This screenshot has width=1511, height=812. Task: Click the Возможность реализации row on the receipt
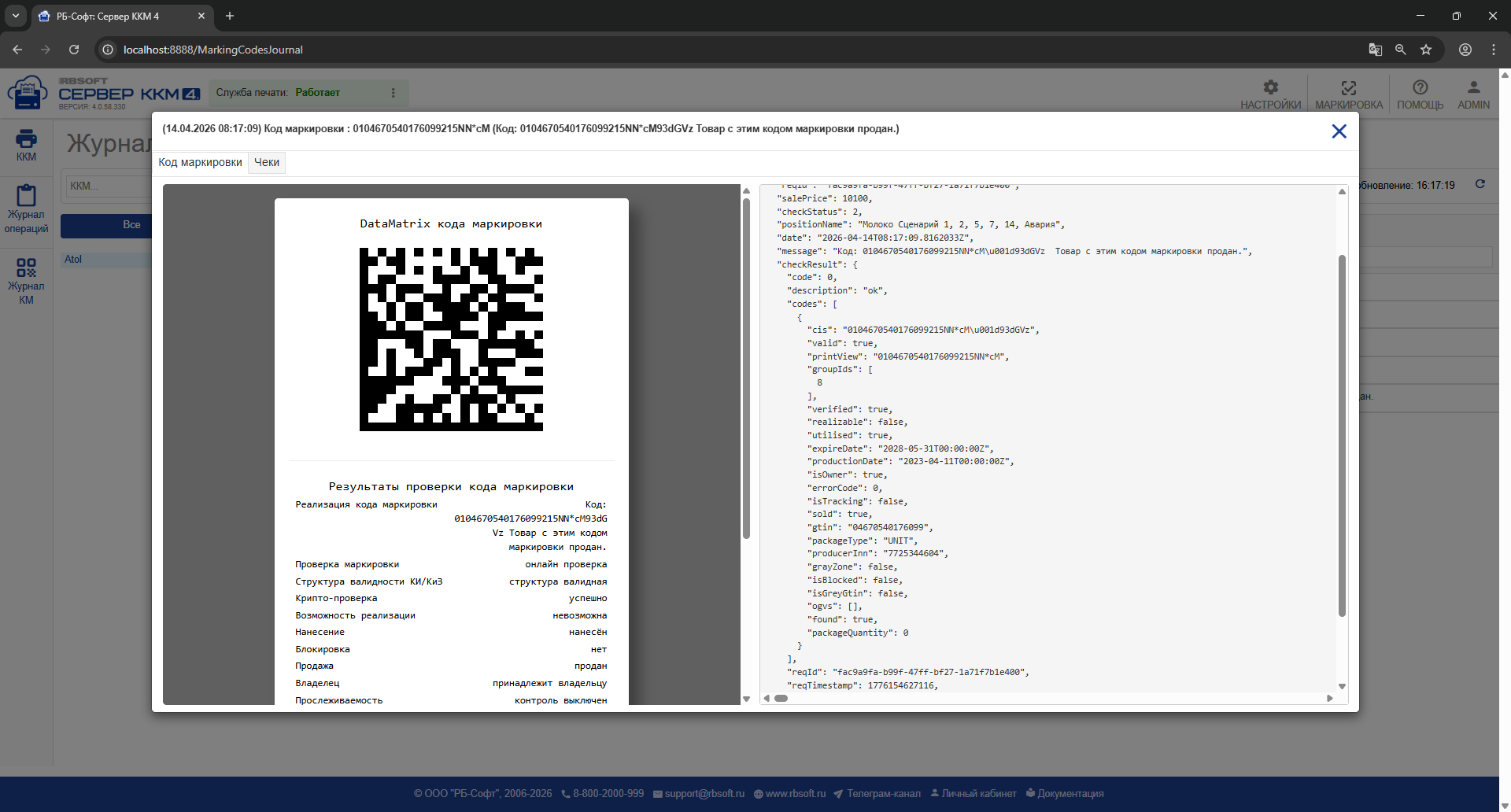[451, 615]
